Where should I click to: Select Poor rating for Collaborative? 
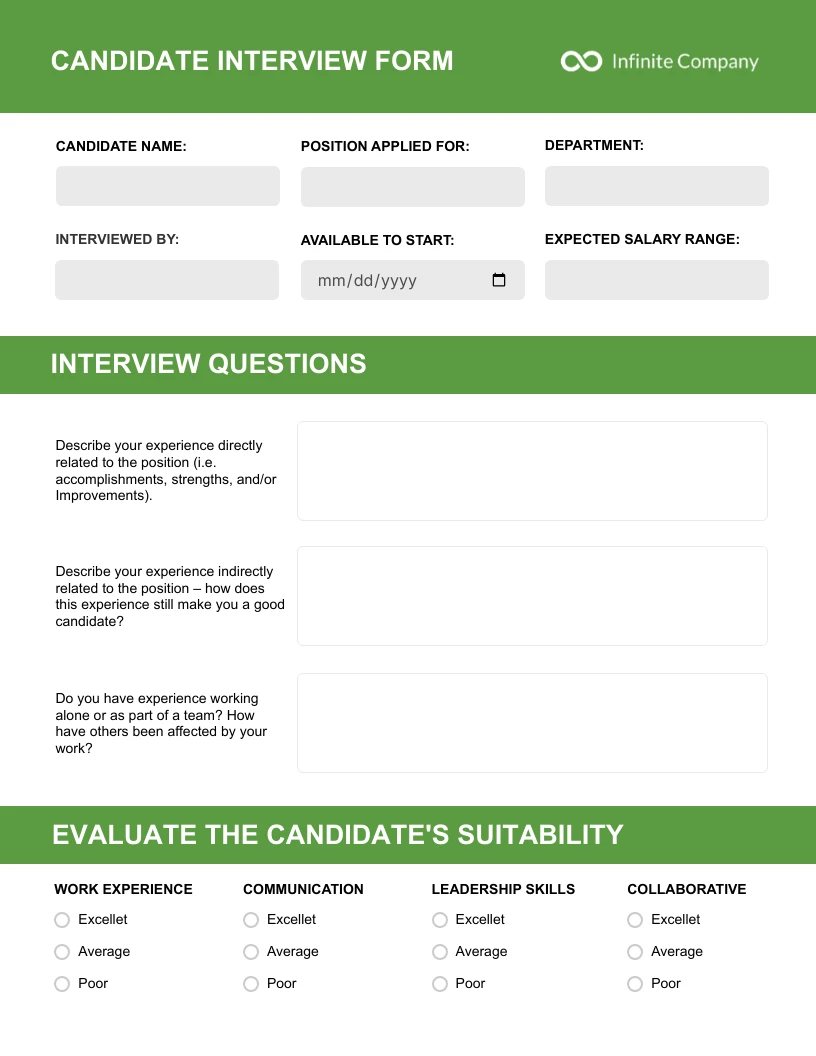point(635,984)
